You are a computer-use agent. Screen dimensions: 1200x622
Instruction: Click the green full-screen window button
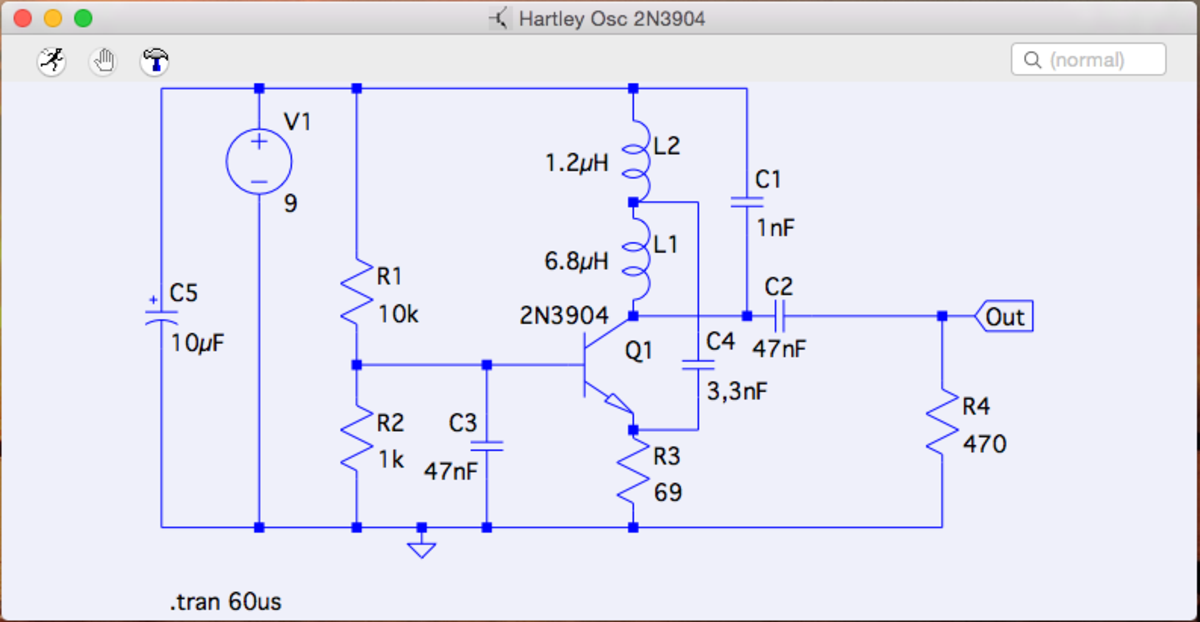[x=84, y=19]
